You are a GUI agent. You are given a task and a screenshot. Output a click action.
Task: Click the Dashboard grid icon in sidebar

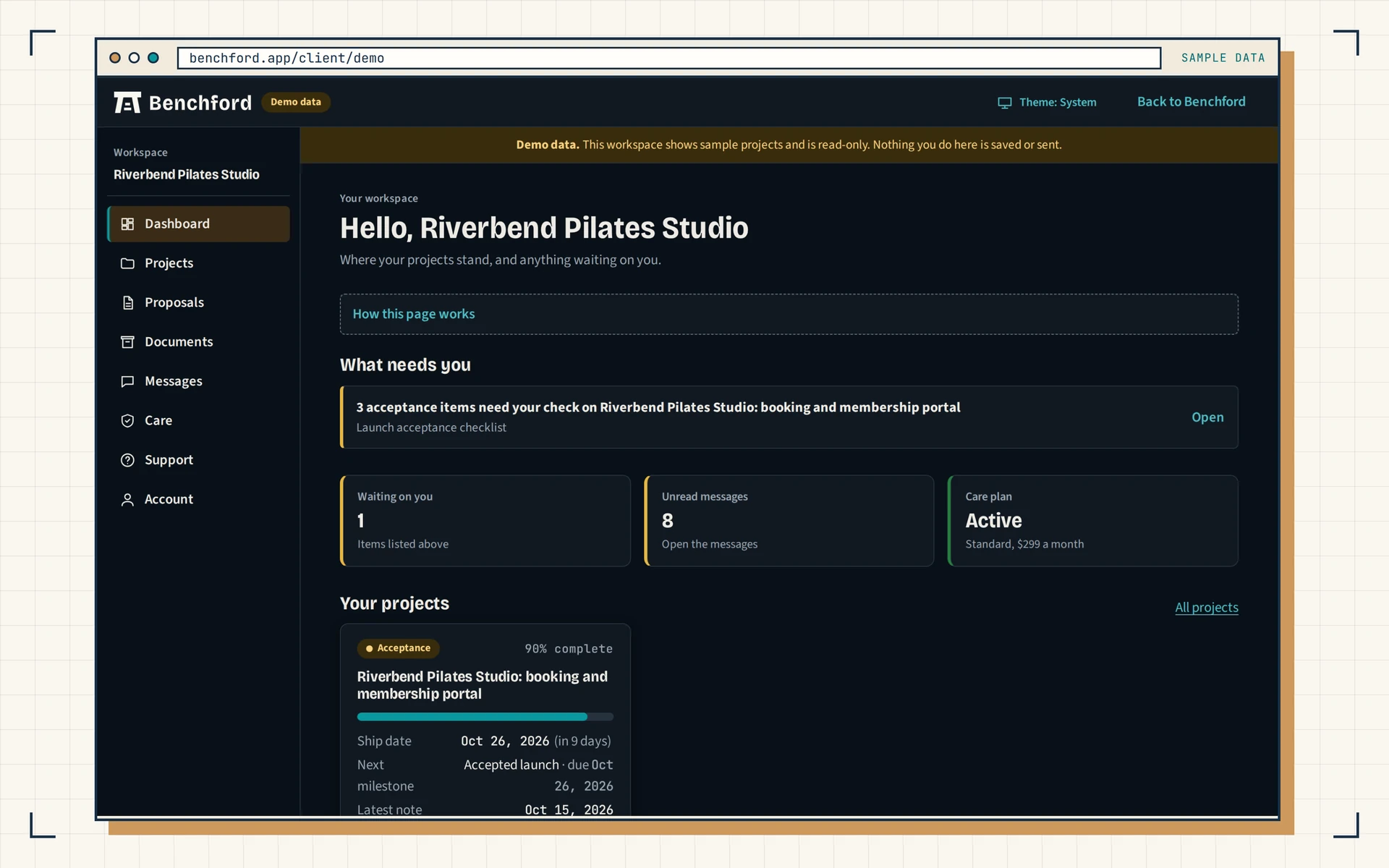[x=127, y=224]
